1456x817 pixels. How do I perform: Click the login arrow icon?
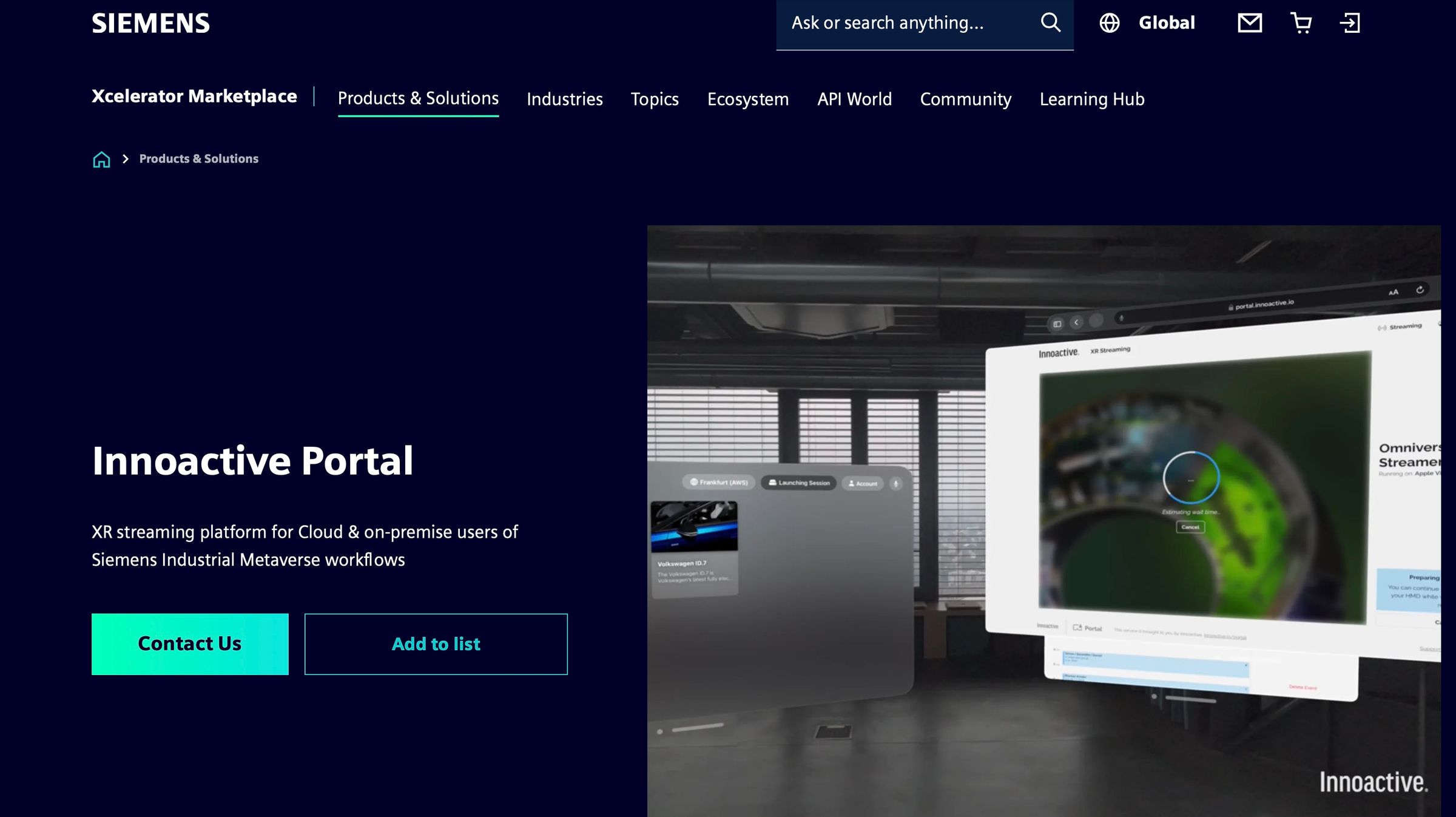pos(1350,23)
